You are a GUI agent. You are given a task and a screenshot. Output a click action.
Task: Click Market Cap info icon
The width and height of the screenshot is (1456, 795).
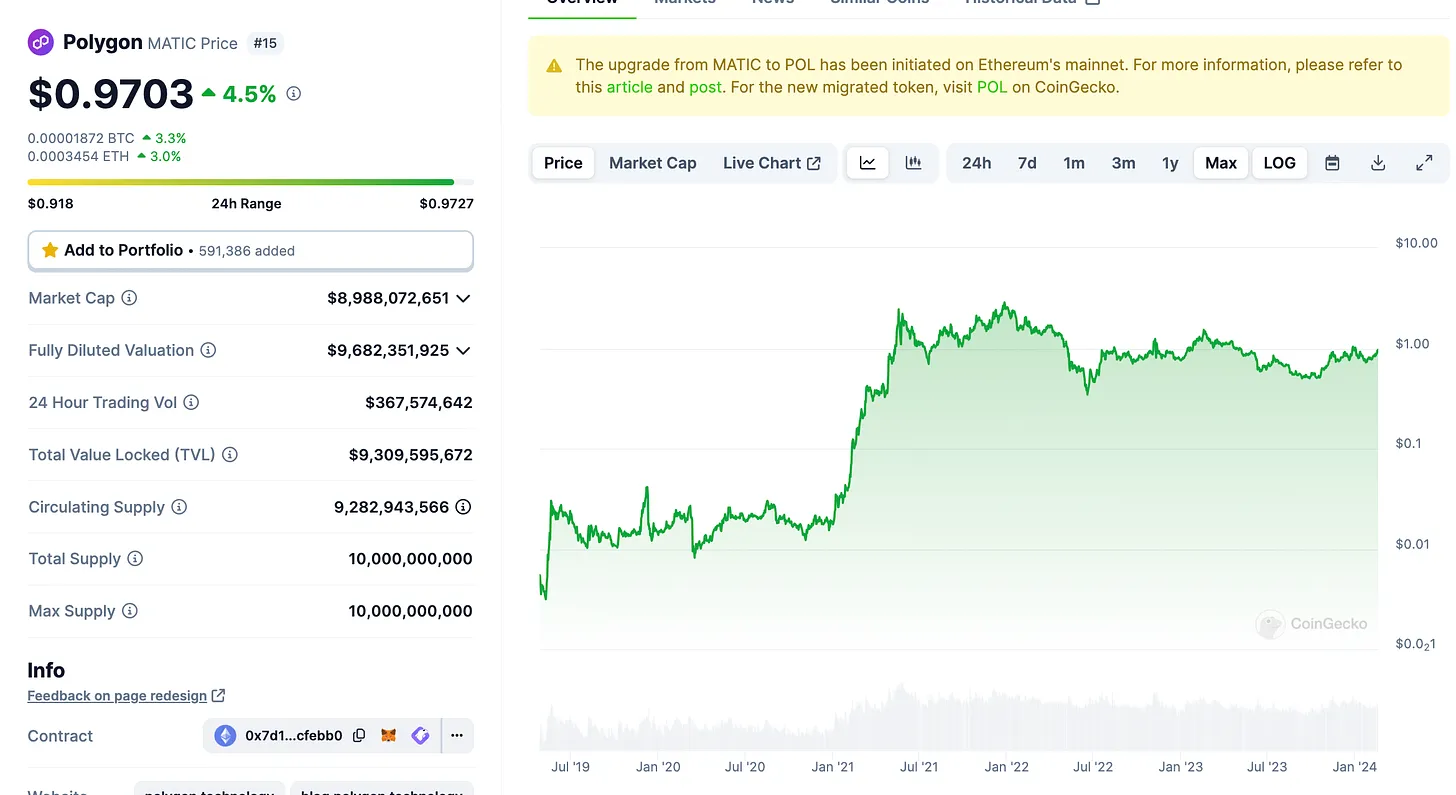coord(129,298)
